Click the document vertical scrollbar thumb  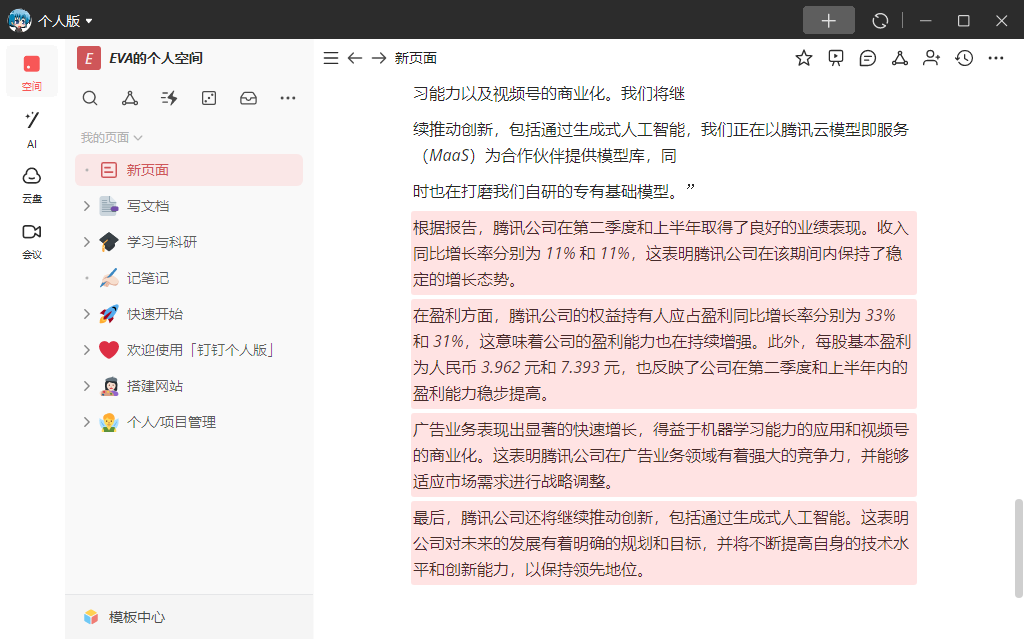(1018, 548)
